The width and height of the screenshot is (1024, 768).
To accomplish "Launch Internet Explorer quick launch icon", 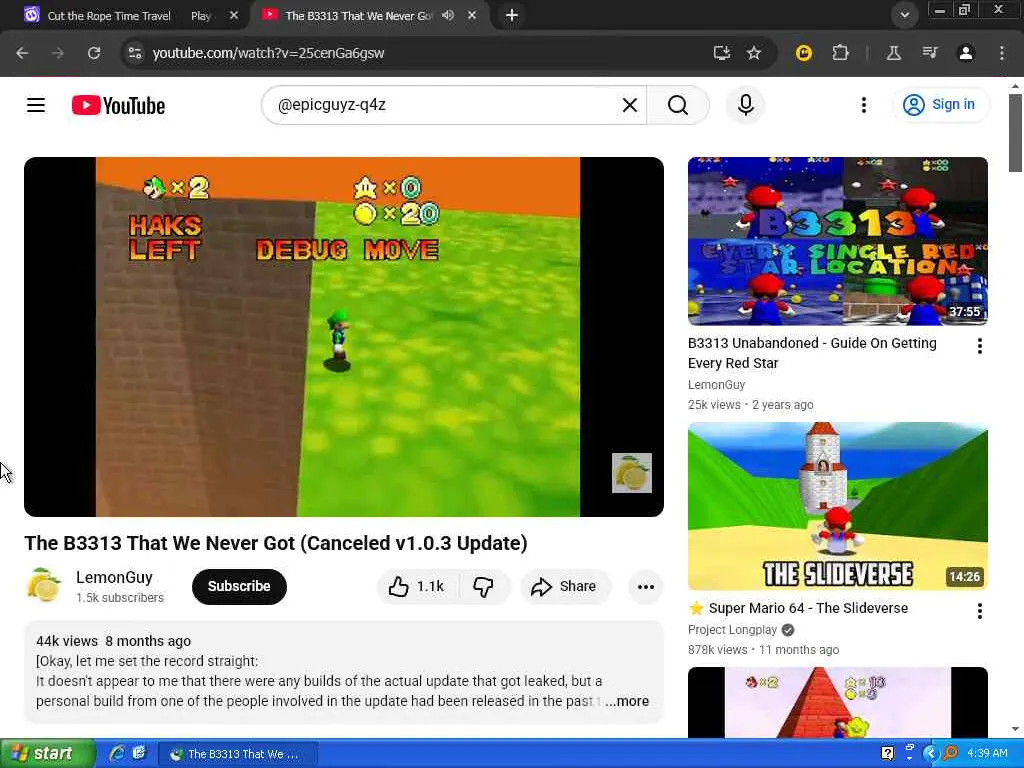I will pyautogui.click(x=117, y=754).
